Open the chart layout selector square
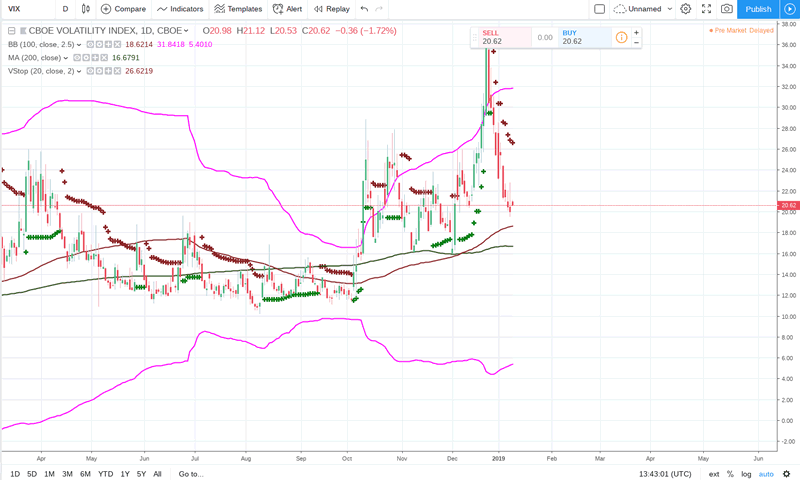Screen dimensions: 800x480 click(600, 9)
